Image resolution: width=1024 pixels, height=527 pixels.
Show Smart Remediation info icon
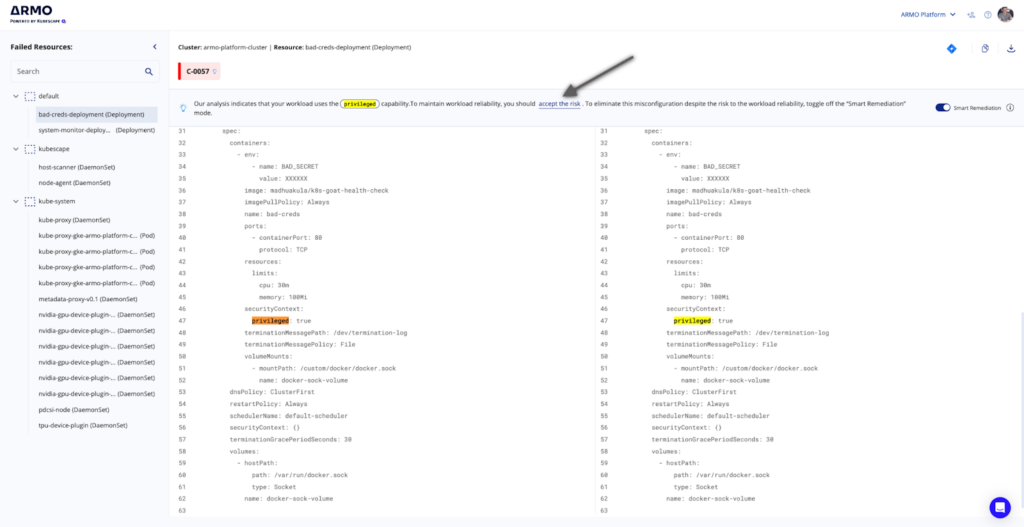point(1010,108)
